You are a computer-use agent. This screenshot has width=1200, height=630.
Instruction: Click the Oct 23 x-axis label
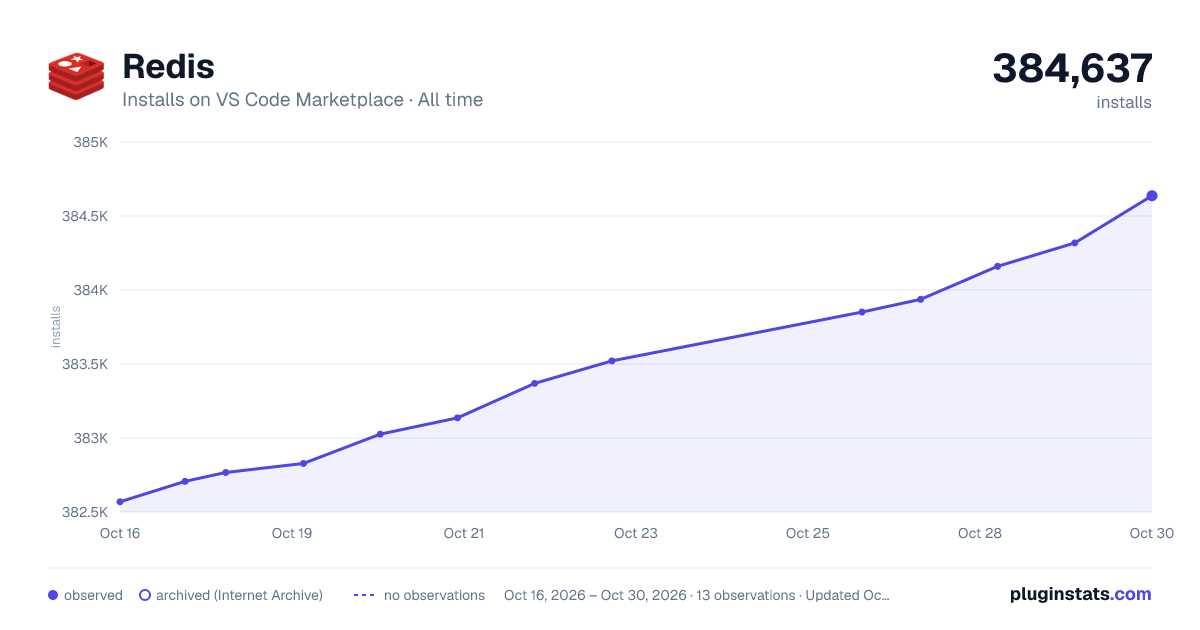click(x=636, y=533)
